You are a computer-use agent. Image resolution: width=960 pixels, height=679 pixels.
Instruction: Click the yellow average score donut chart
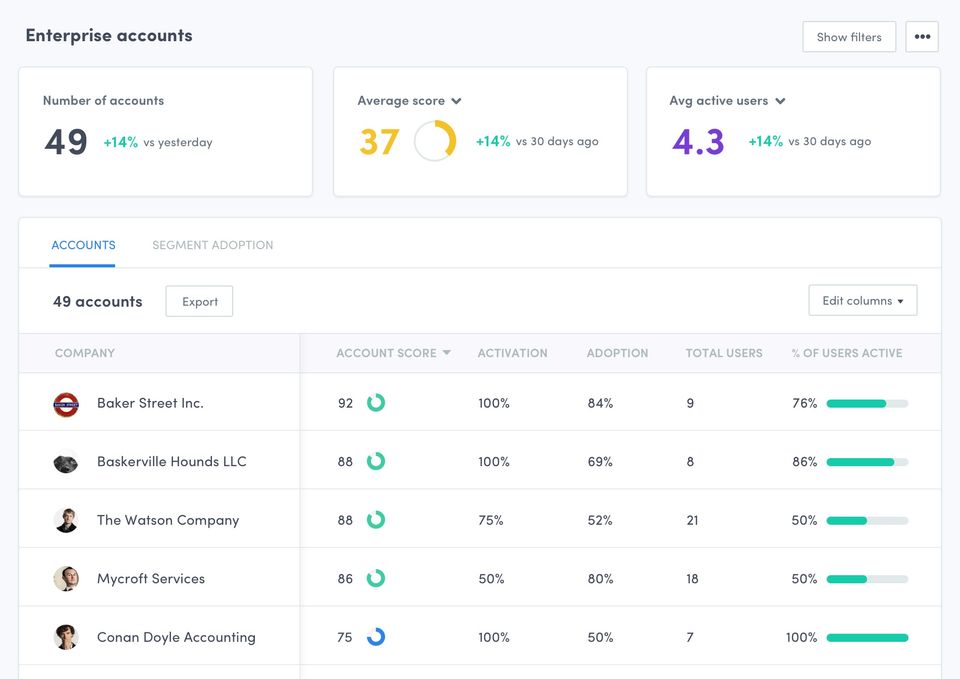[435, 141]
